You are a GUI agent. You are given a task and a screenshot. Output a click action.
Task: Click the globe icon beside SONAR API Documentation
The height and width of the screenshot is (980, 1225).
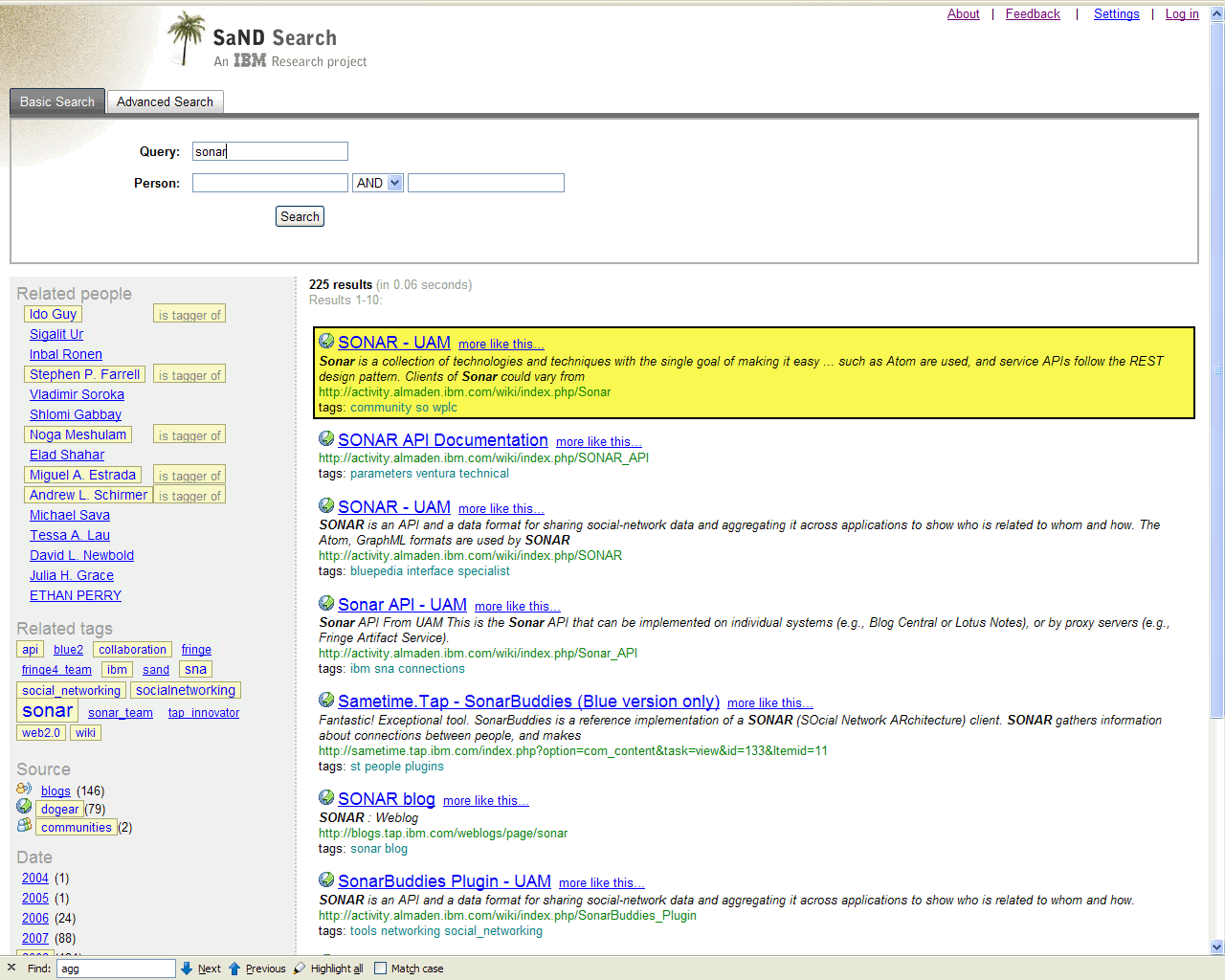click(x=326, y=439)
